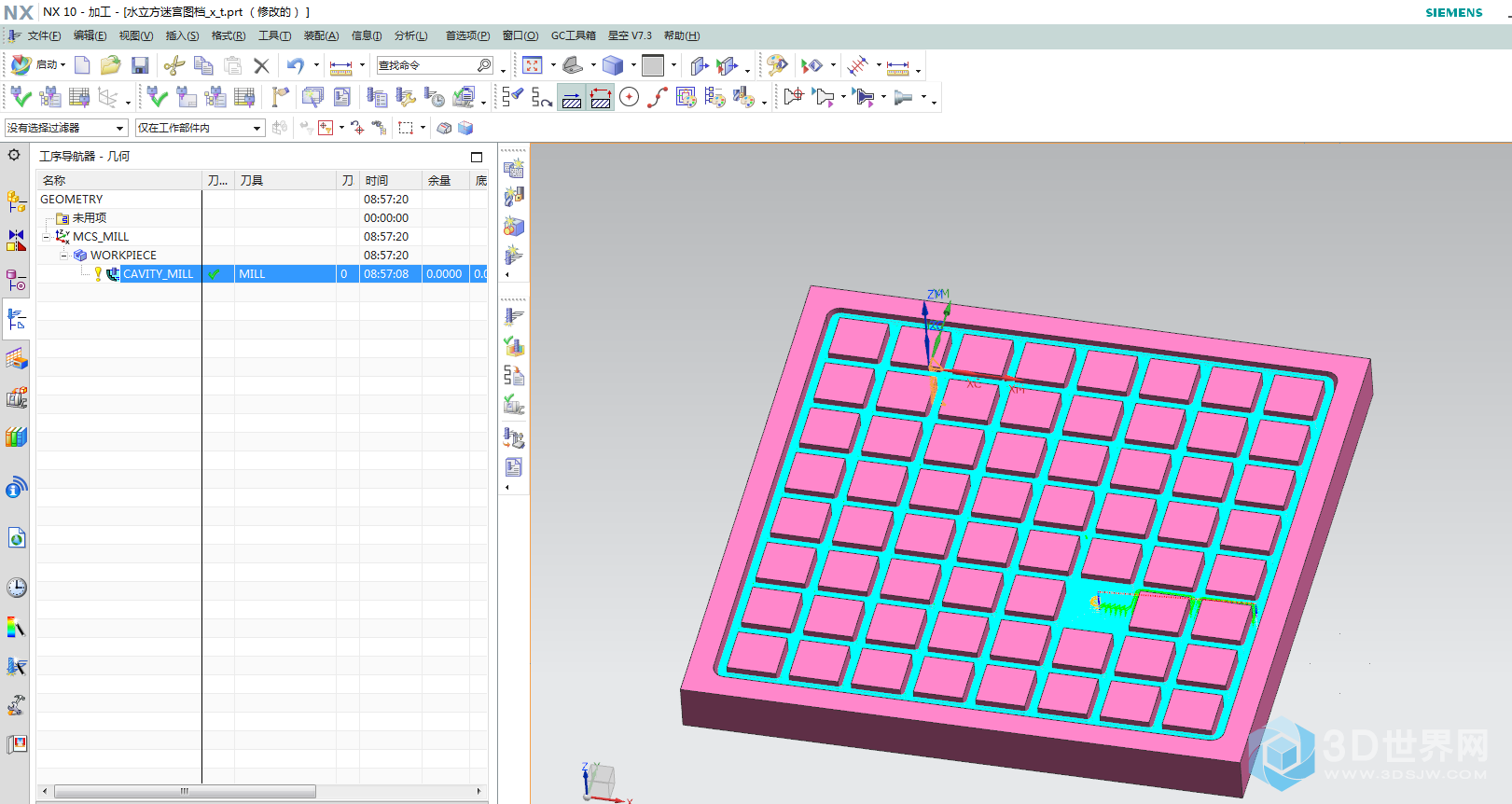Open the 插入(S) menu
The width and height of the screenshot is (1512, 804).
pyautogui.click(x=182, y=35)
